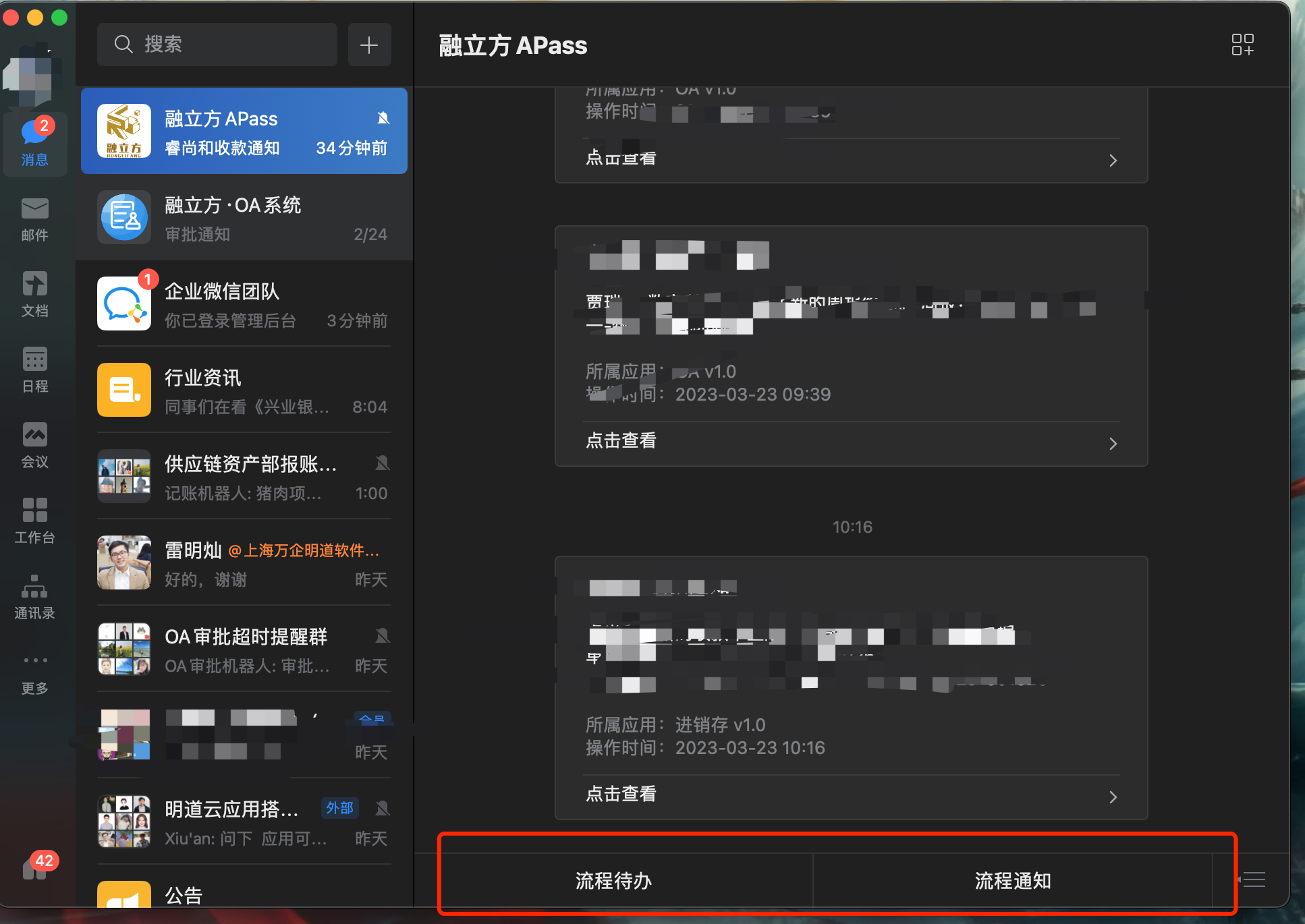Screen dimensions: 1305x924
Task: Click the plus button beside search
Action: pos(369,45)
